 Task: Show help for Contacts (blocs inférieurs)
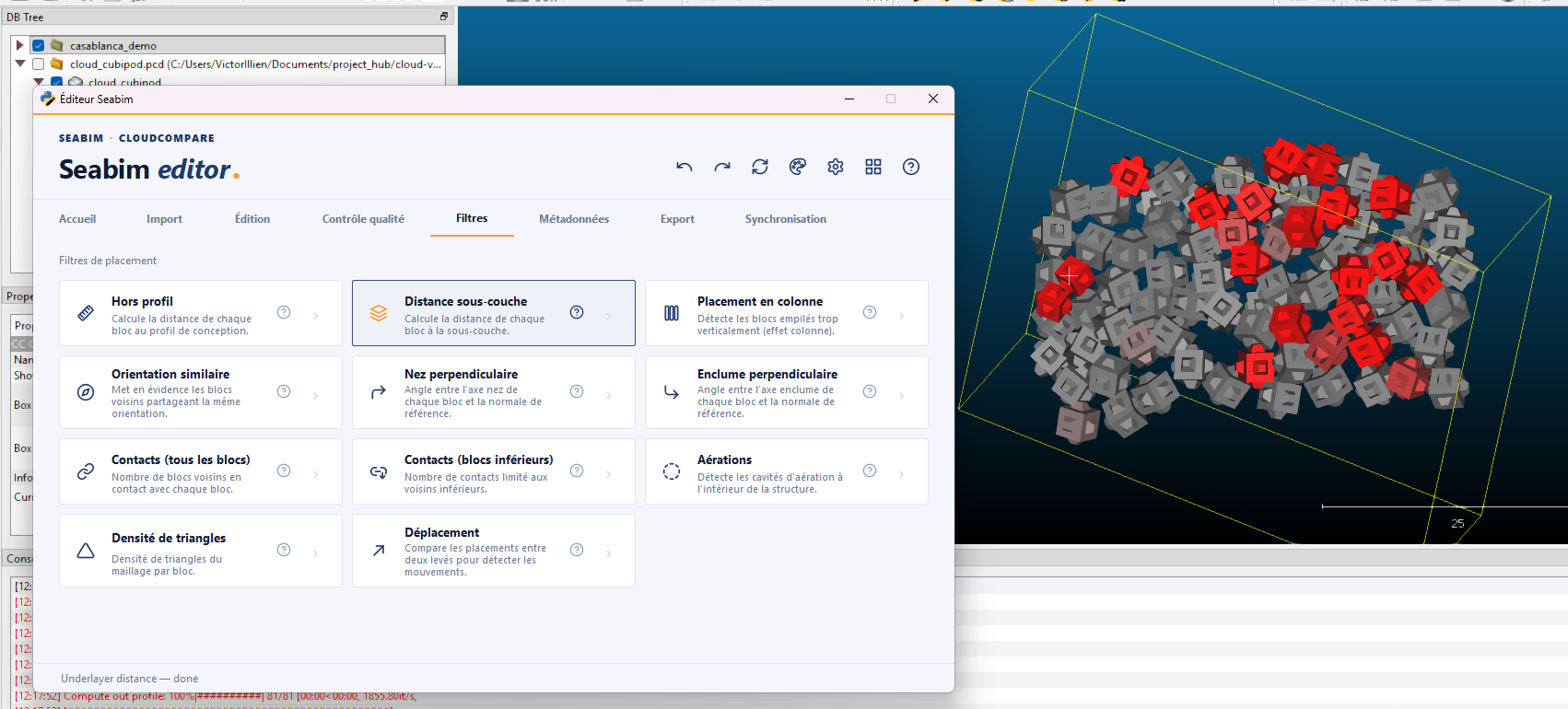coord(577,471)
